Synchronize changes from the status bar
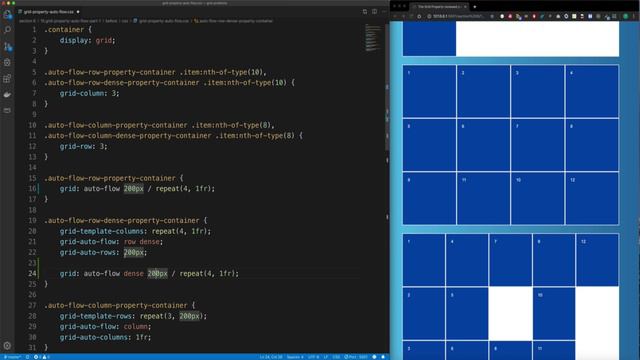Image resolution: width=640 pixels, height=360 pixels. (x=27, y=357)
